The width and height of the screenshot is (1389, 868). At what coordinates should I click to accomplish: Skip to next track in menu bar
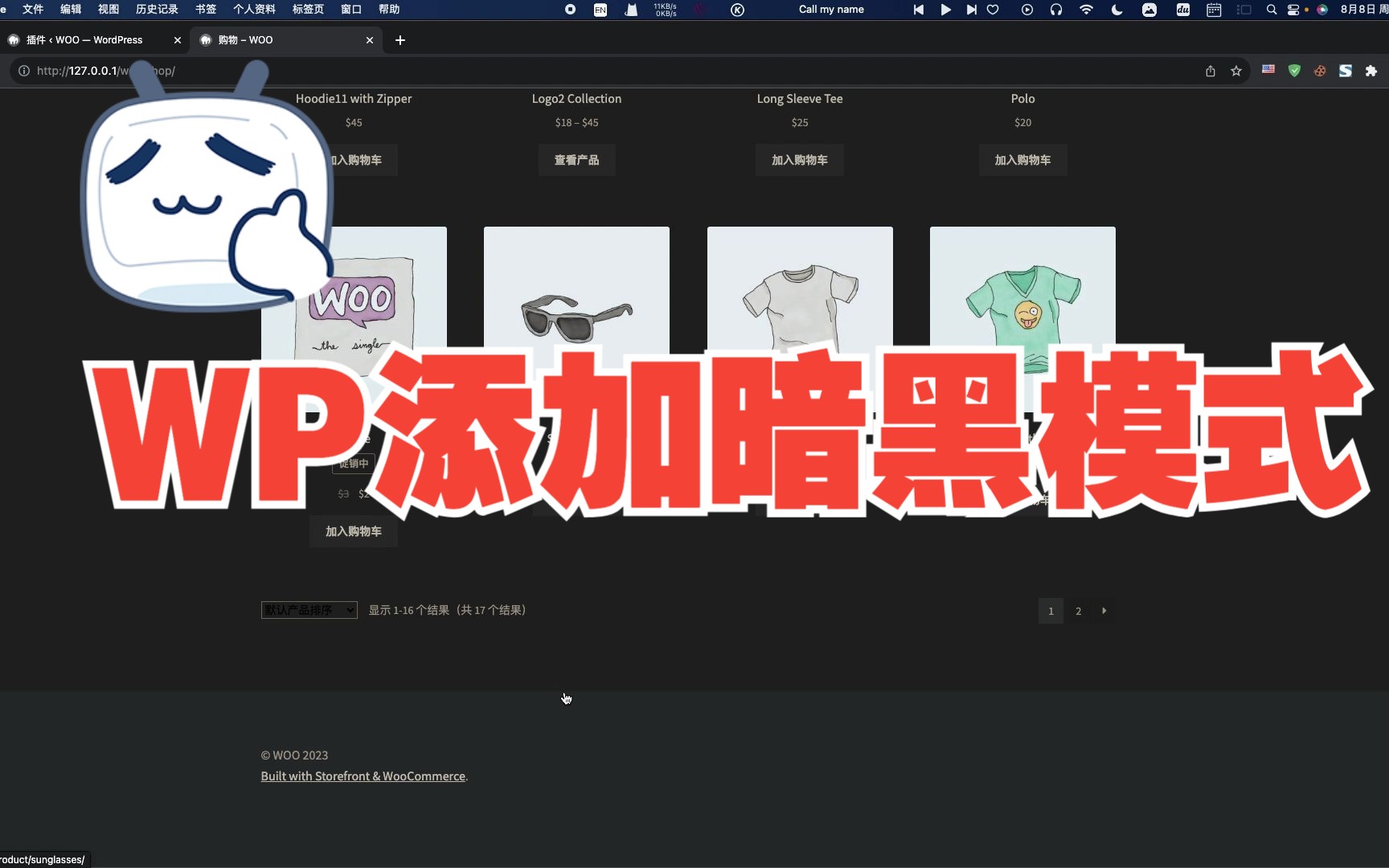[971, 10]
